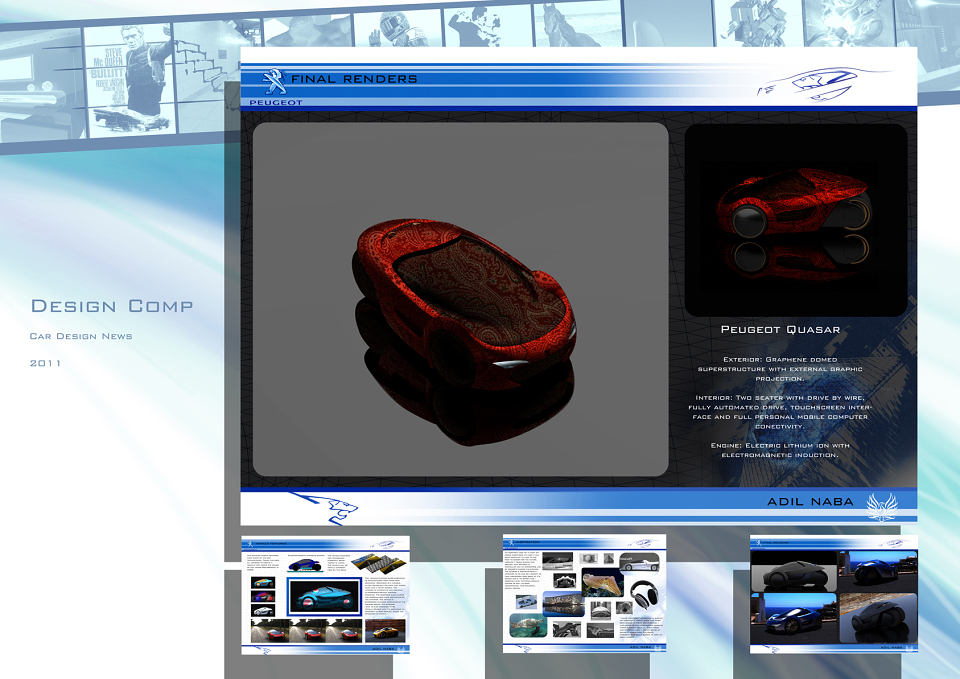Open the final renders board thumbnail
Image resolution: width=960 pixels, height=679 pixels.
[x=834, y=594]
